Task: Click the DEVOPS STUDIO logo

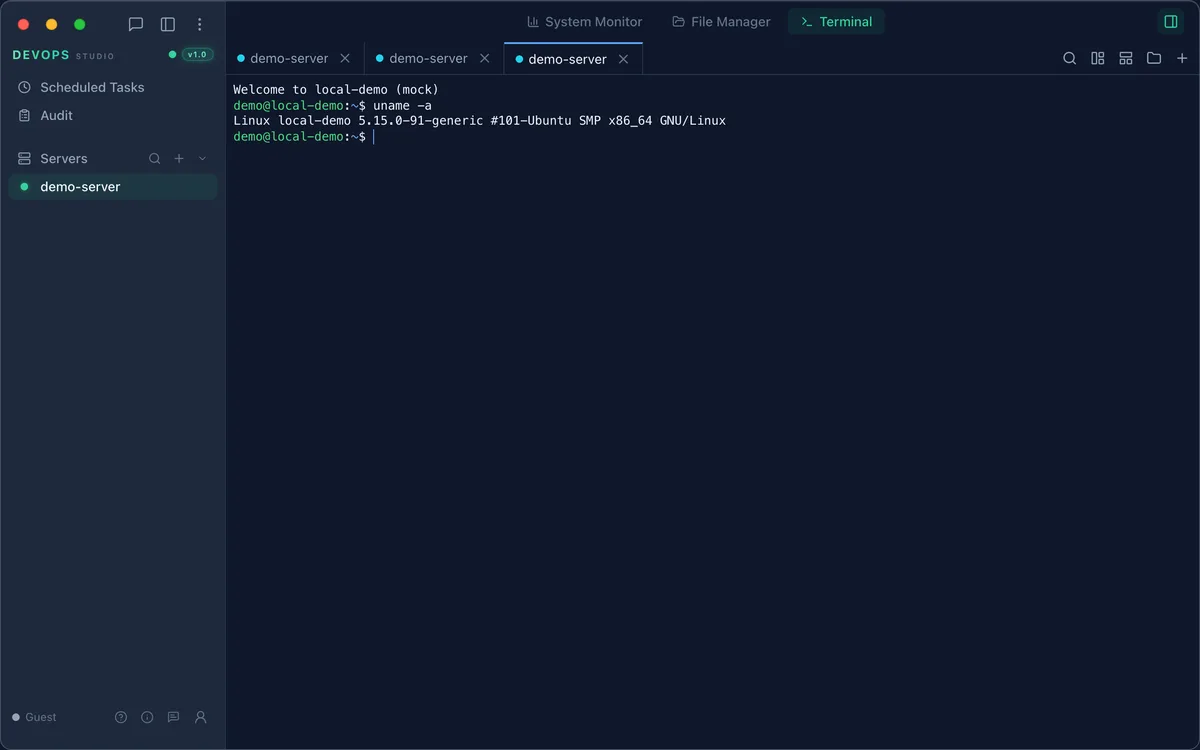Action: [63, 55]
